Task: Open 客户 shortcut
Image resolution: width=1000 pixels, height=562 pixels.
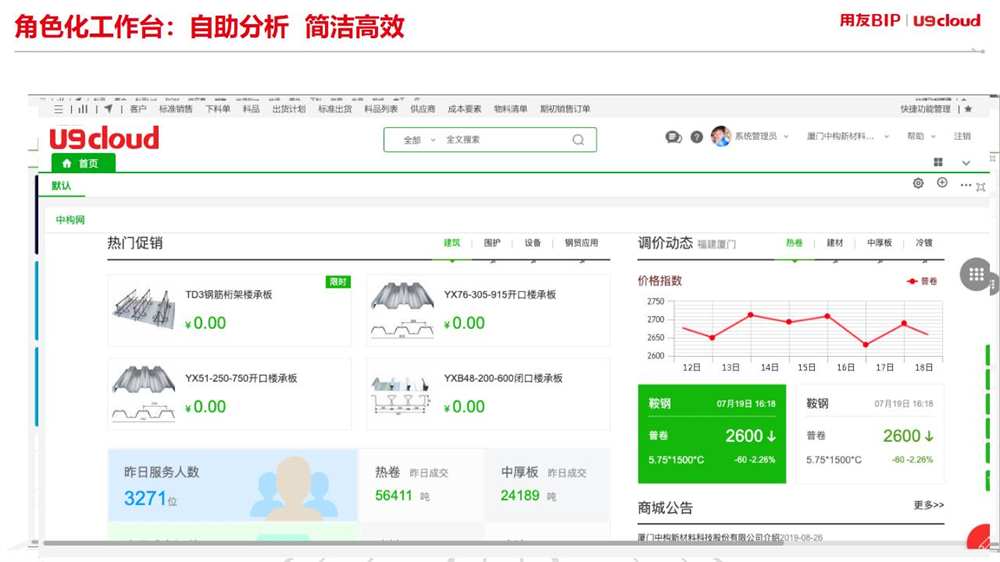Action: click(x=138, y=109)
